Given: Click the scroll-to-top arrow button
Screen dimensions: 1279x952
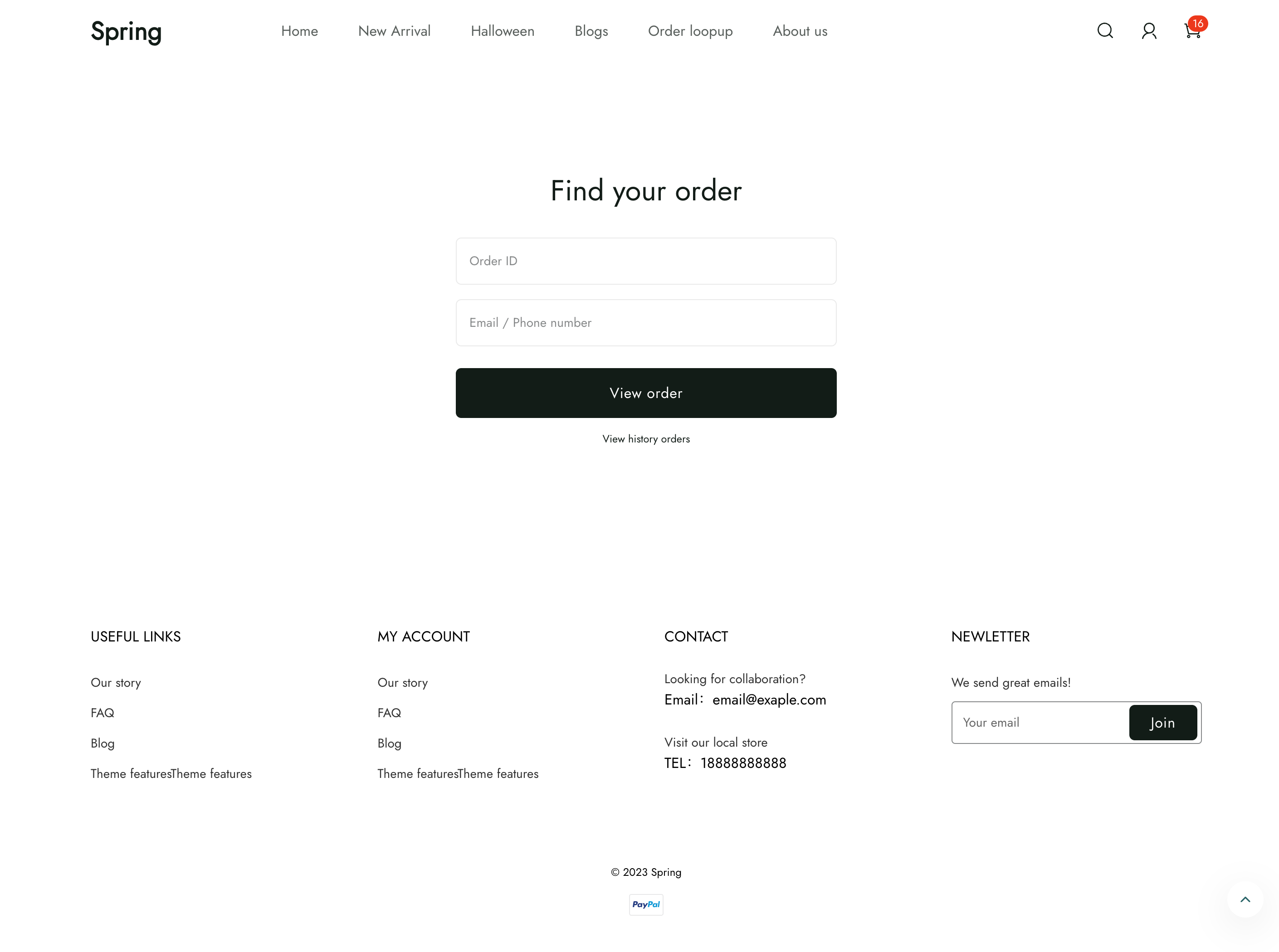Looking at the screenshot, I should [1245, 899].
